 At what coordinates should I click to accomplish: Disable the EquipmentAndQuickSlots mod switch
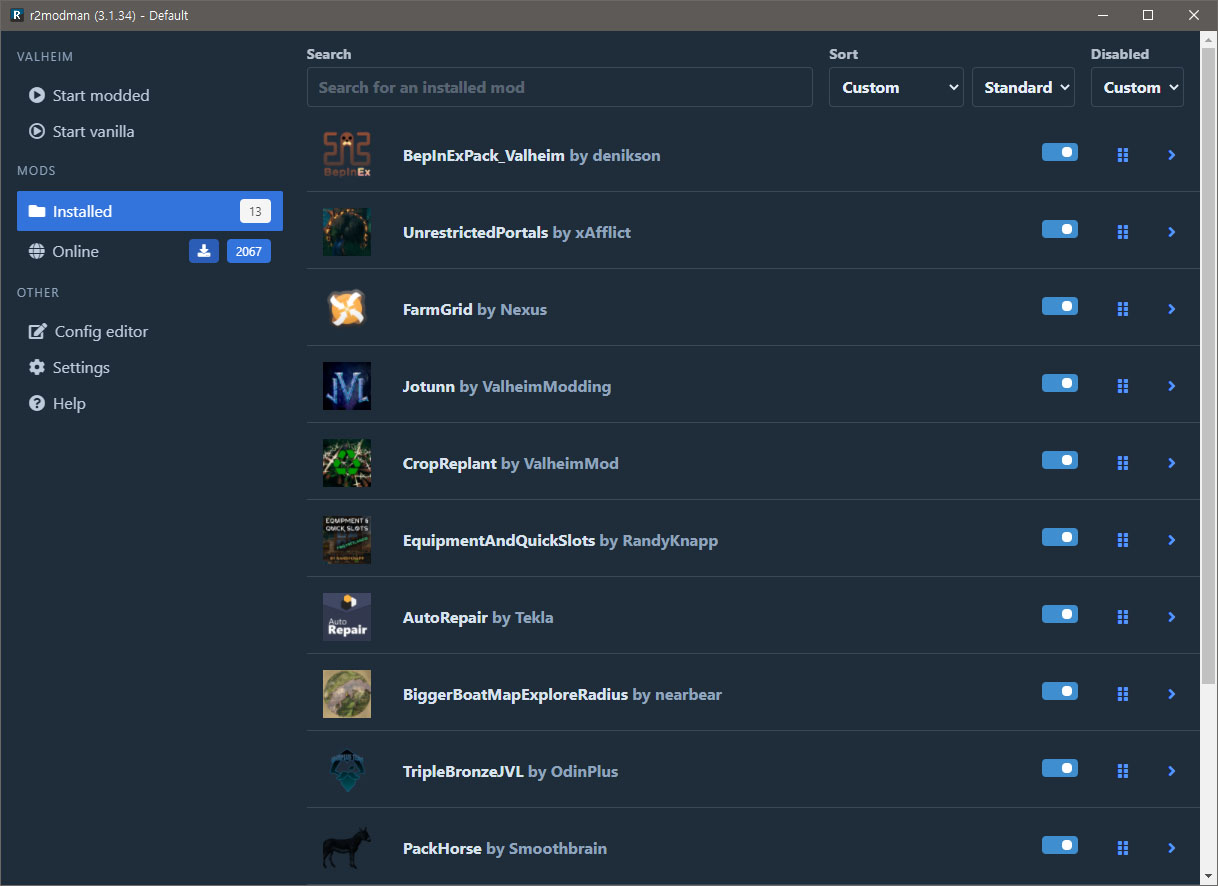click(1060, 537)
